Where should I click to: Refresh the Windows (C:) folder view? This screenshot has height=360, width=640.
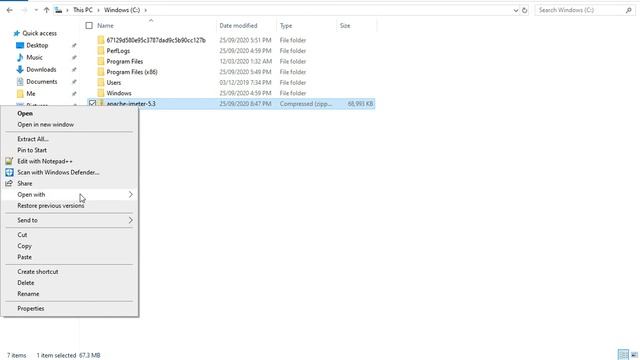click(524, 10)
